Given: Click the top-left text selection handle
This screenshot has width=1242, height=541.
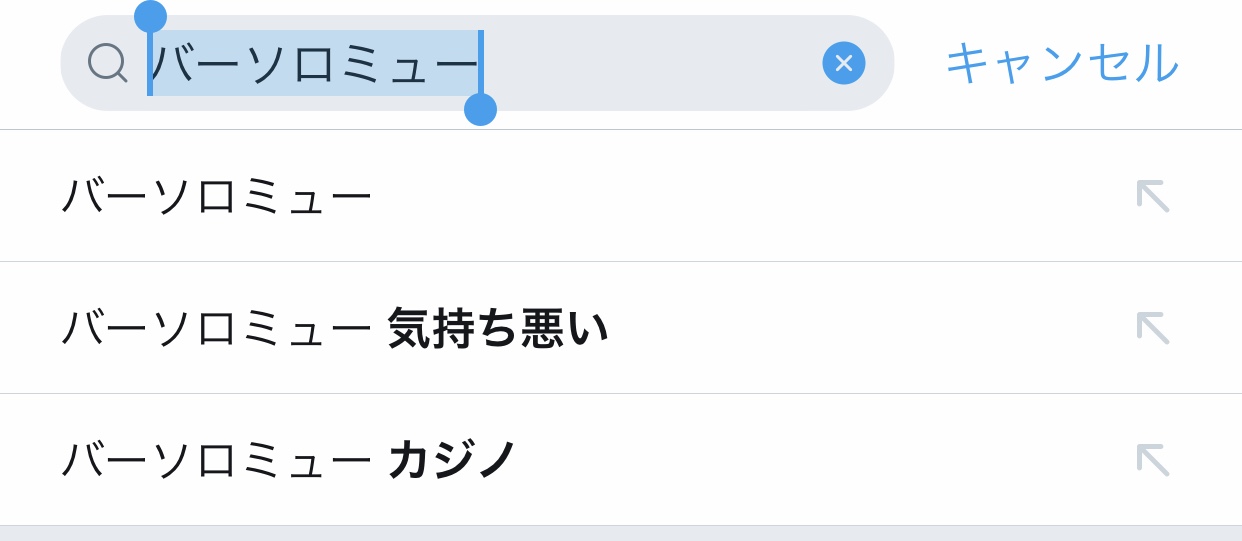Looking at the screenshot, I should tap(150, 17).
